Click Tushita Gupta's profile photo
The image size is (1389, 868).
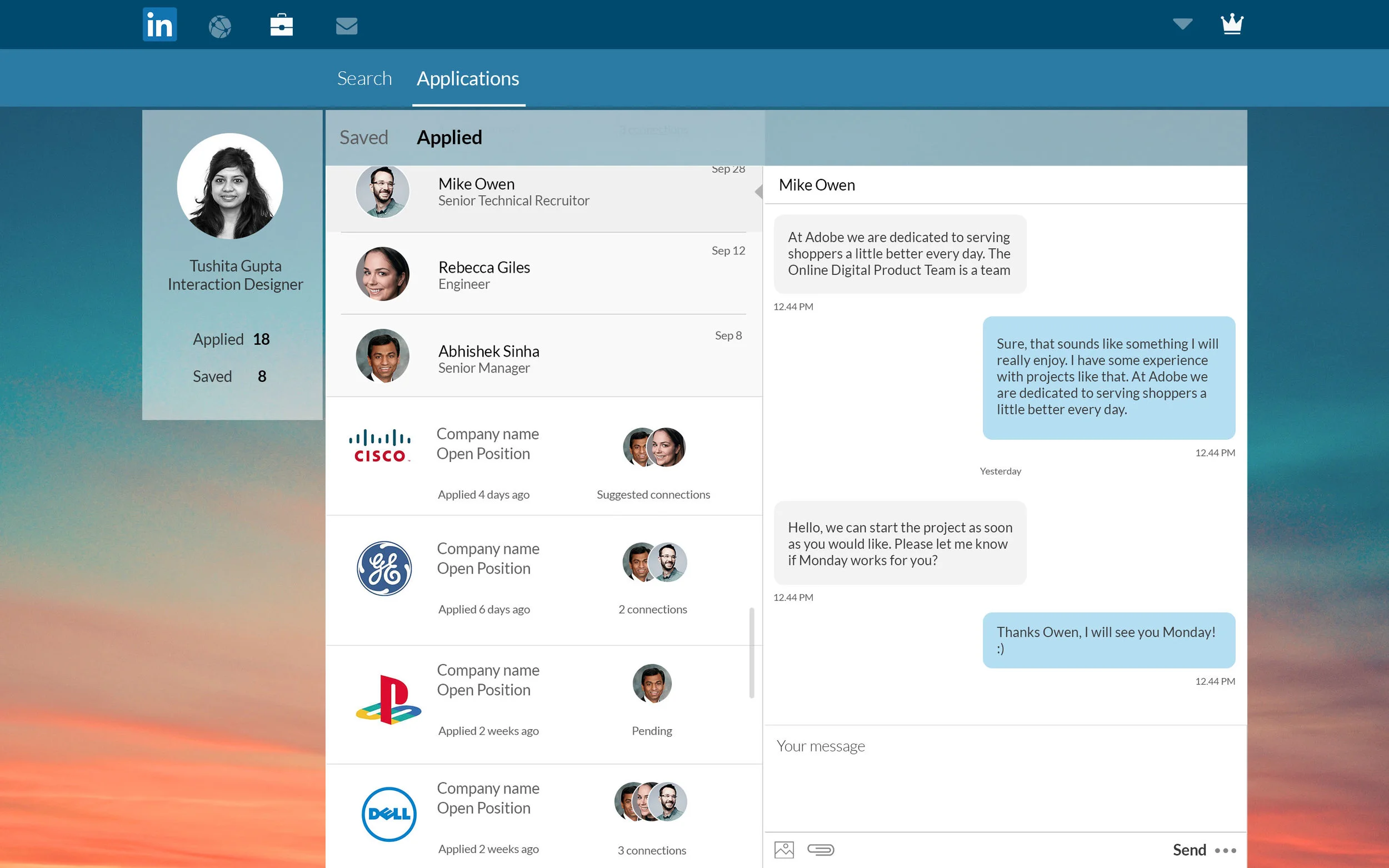point(229,186)
